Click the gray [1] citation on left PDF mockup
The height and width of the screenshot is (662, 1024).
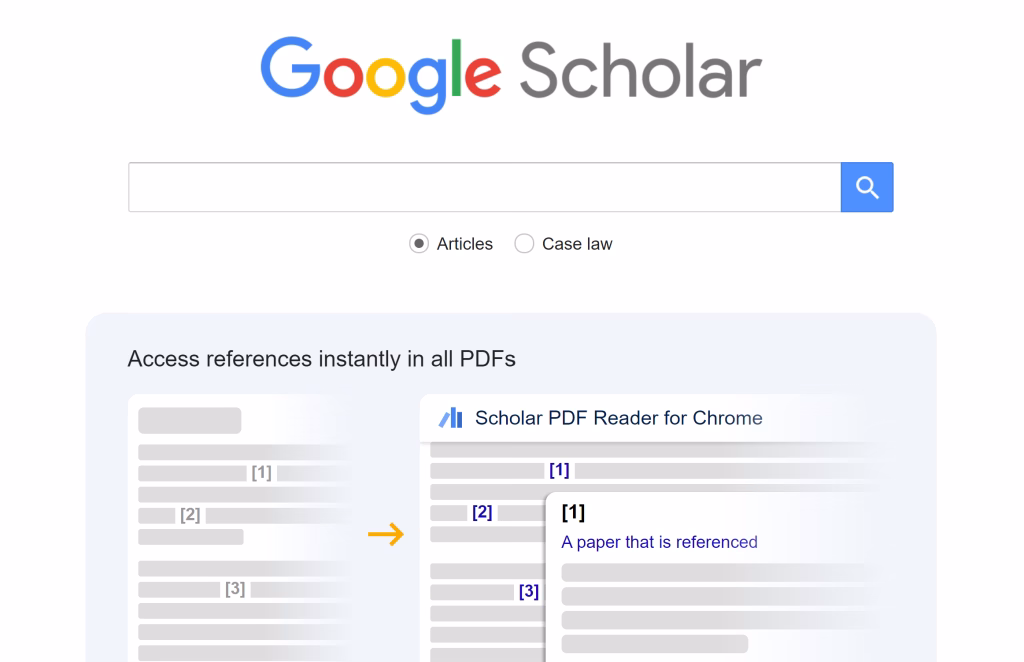[261, 472]
